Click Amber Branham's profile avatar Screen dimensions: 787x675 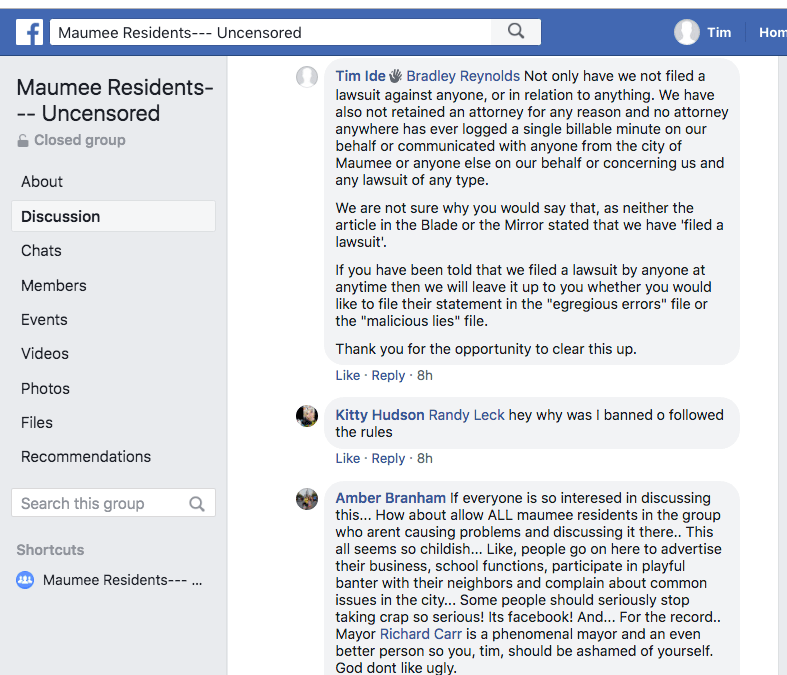pyautogui.click(x=308, y=498)
